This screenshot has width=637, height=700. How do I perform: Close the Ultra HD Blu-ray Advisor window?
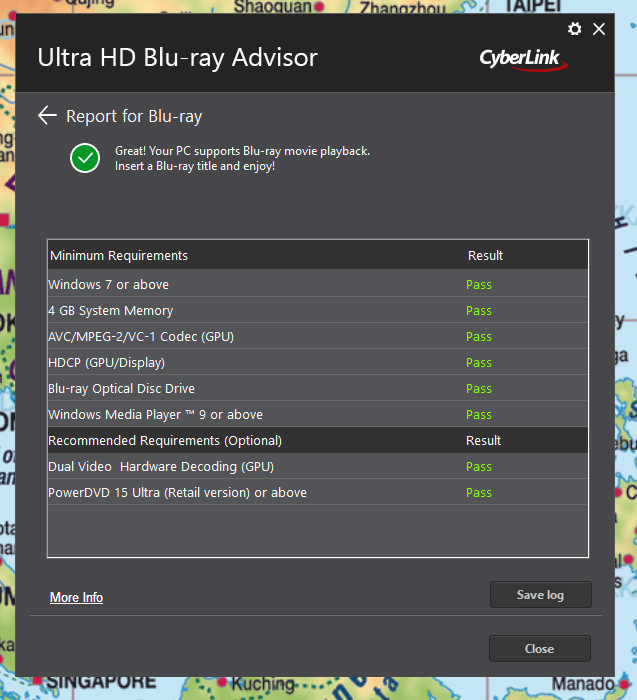click(599, 29)
